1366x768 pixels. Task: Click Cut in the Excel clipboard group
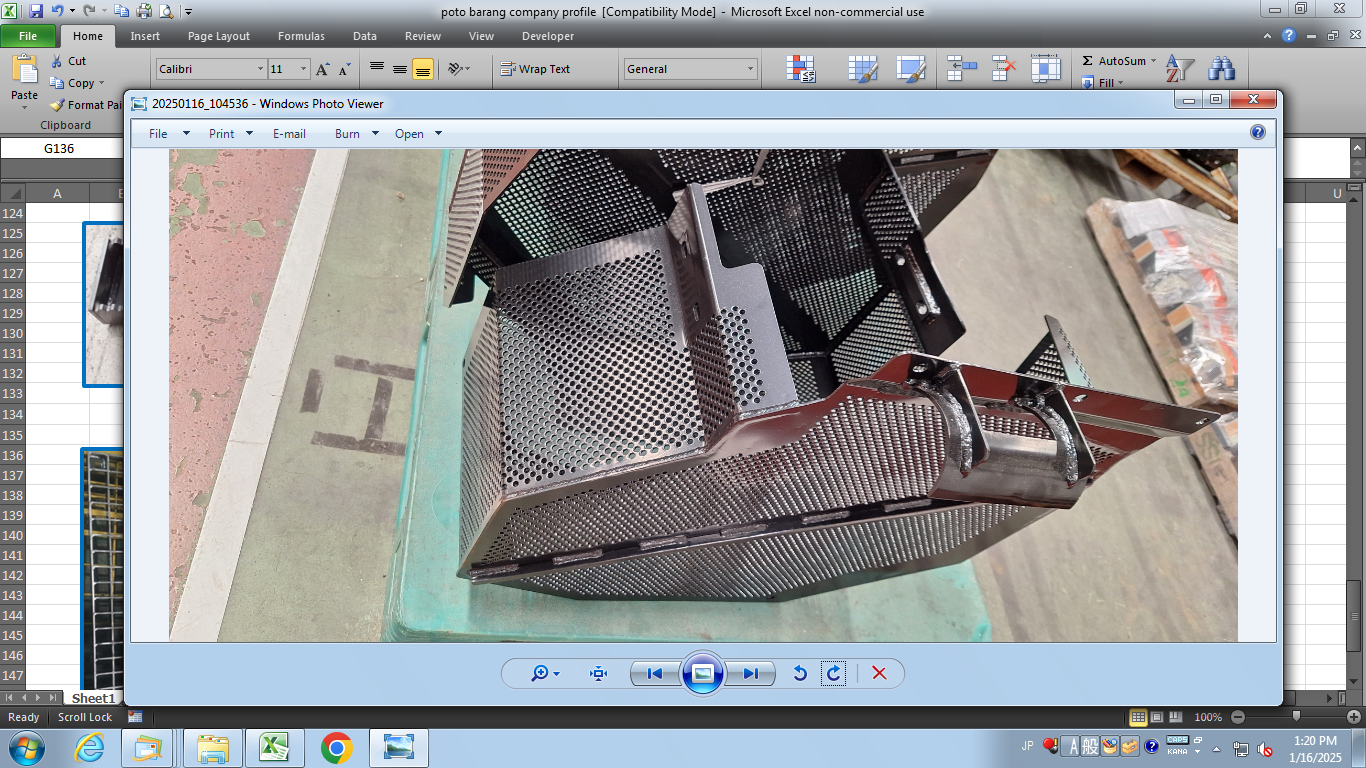click(x=69, y=61)
